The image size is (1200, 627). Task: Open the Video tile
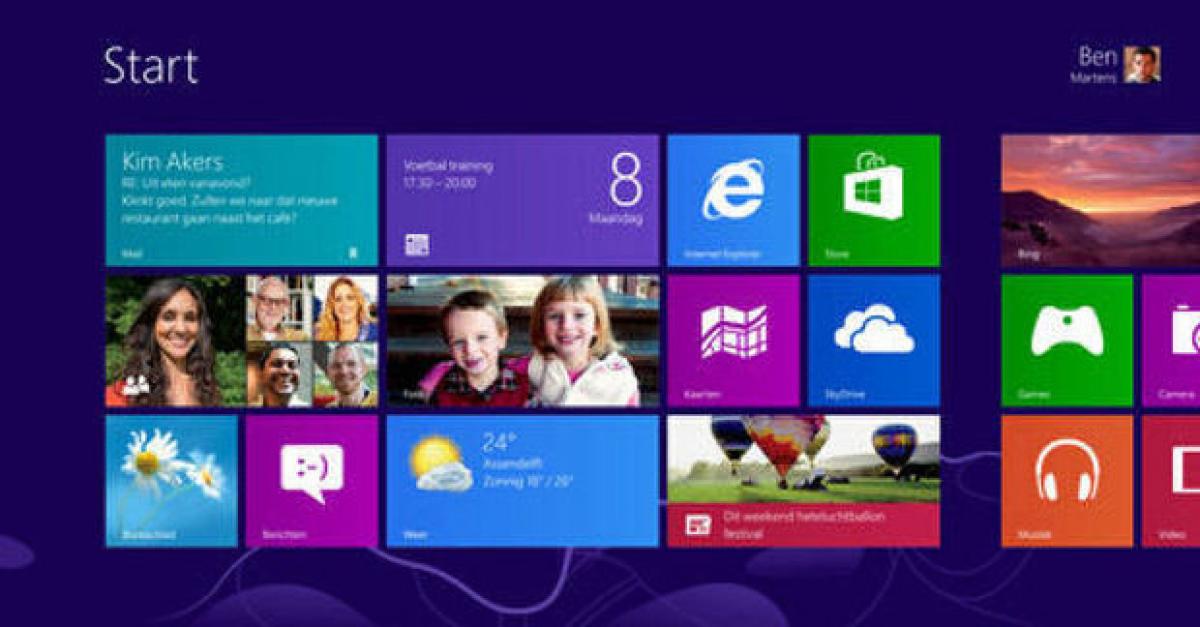1171,481
